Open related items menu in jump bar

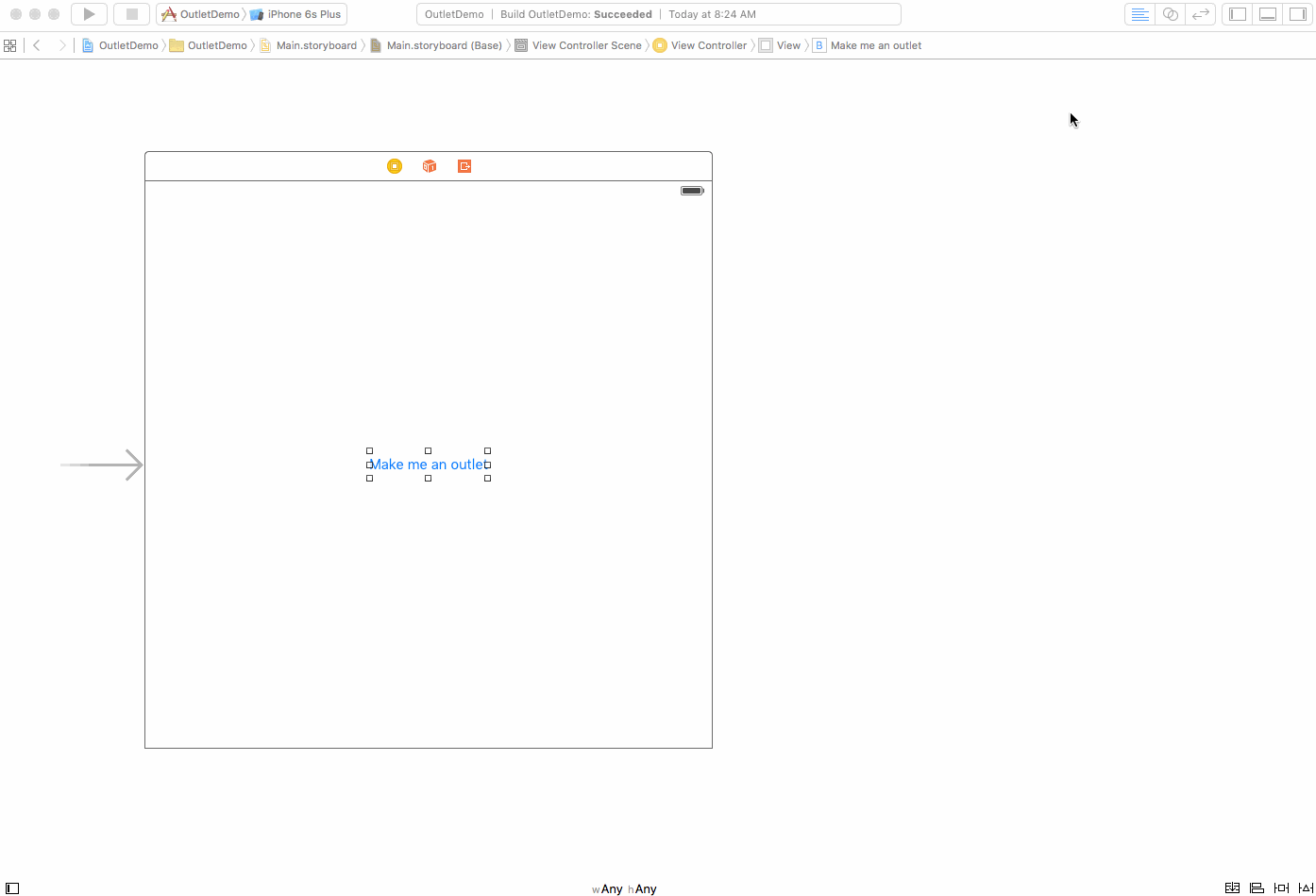(9, 44)
